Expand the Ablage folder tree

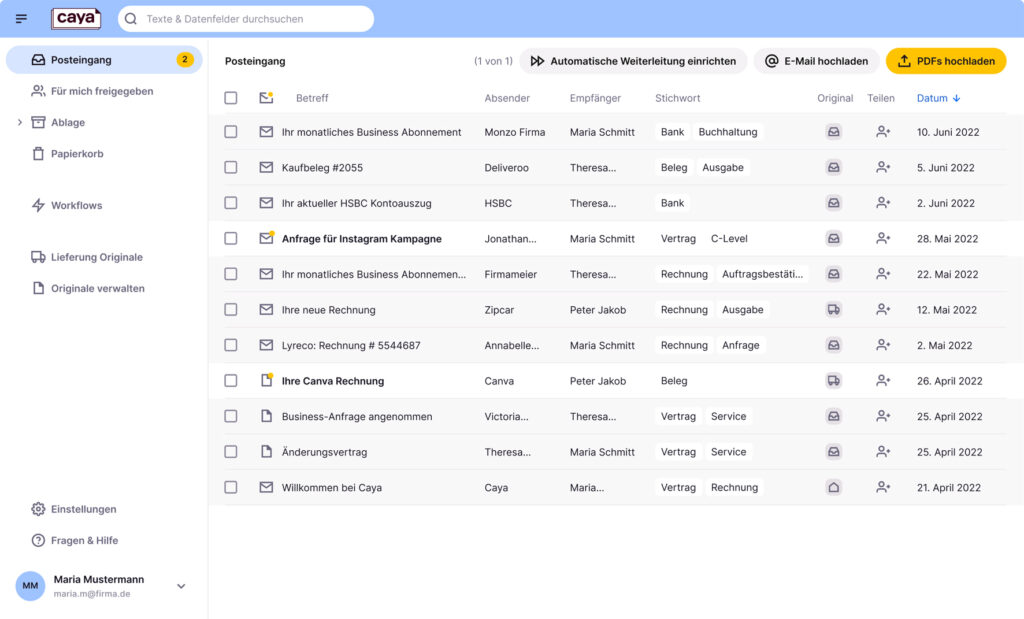pyautogui.click(x=20, y=122)
